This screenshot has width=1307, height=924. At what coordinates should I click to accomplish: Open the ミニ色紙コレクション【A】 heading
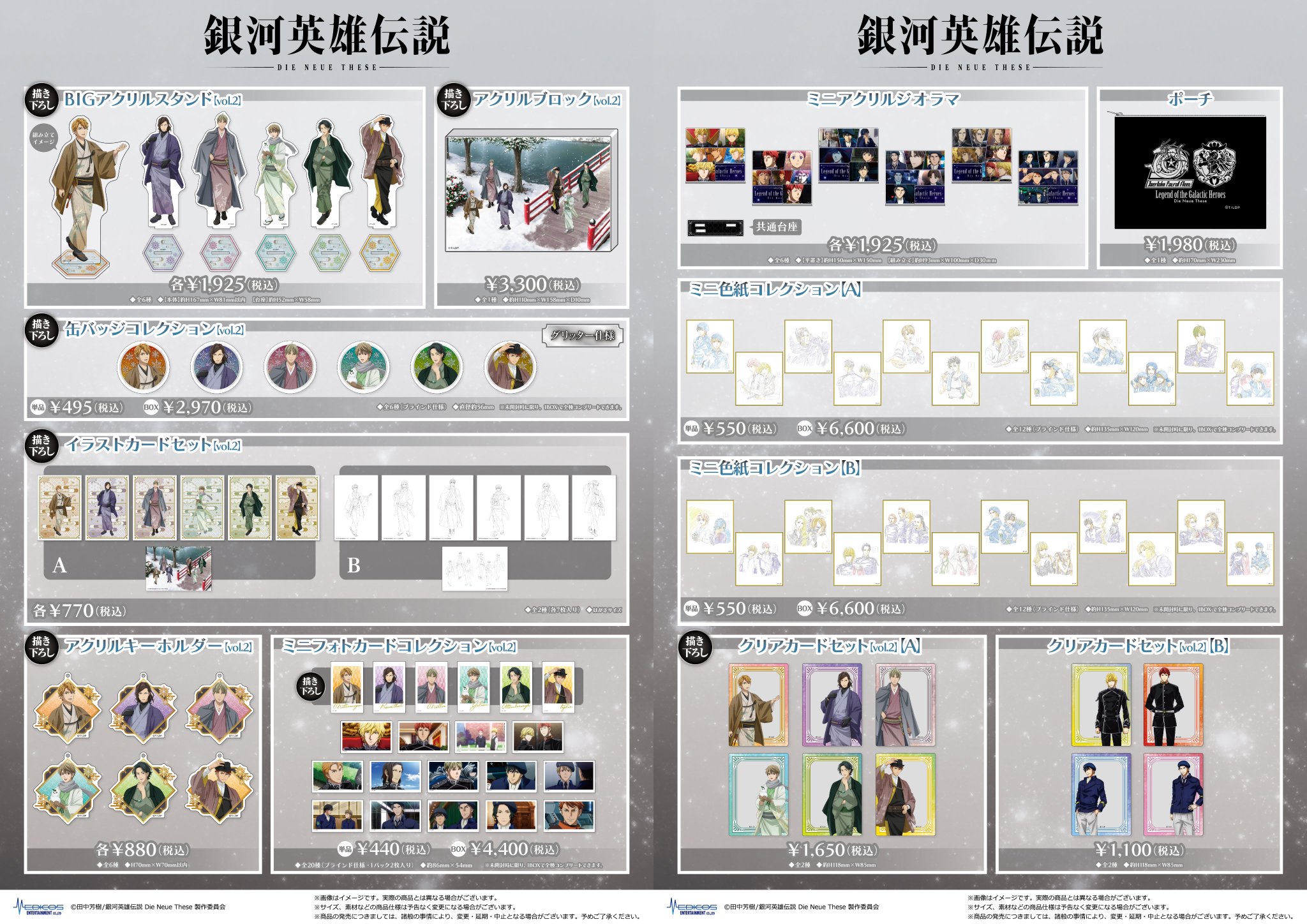[775, 290]
